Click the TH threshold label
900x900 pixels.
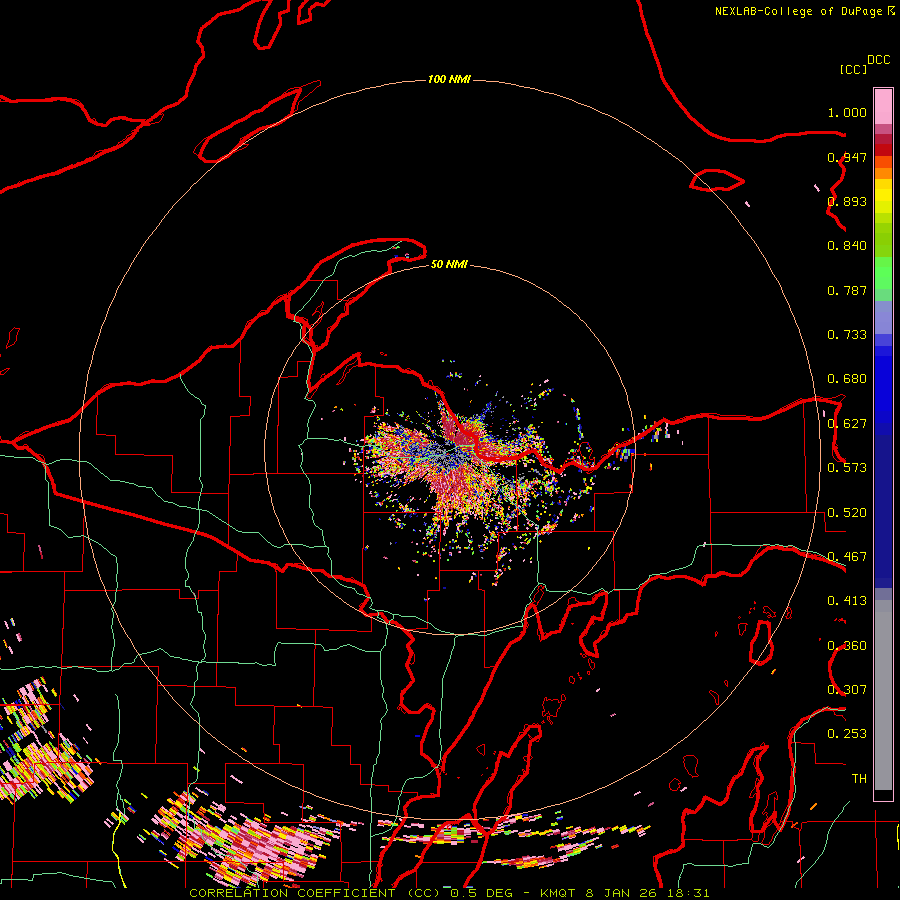pyautogui.click(x=859, y=779)
